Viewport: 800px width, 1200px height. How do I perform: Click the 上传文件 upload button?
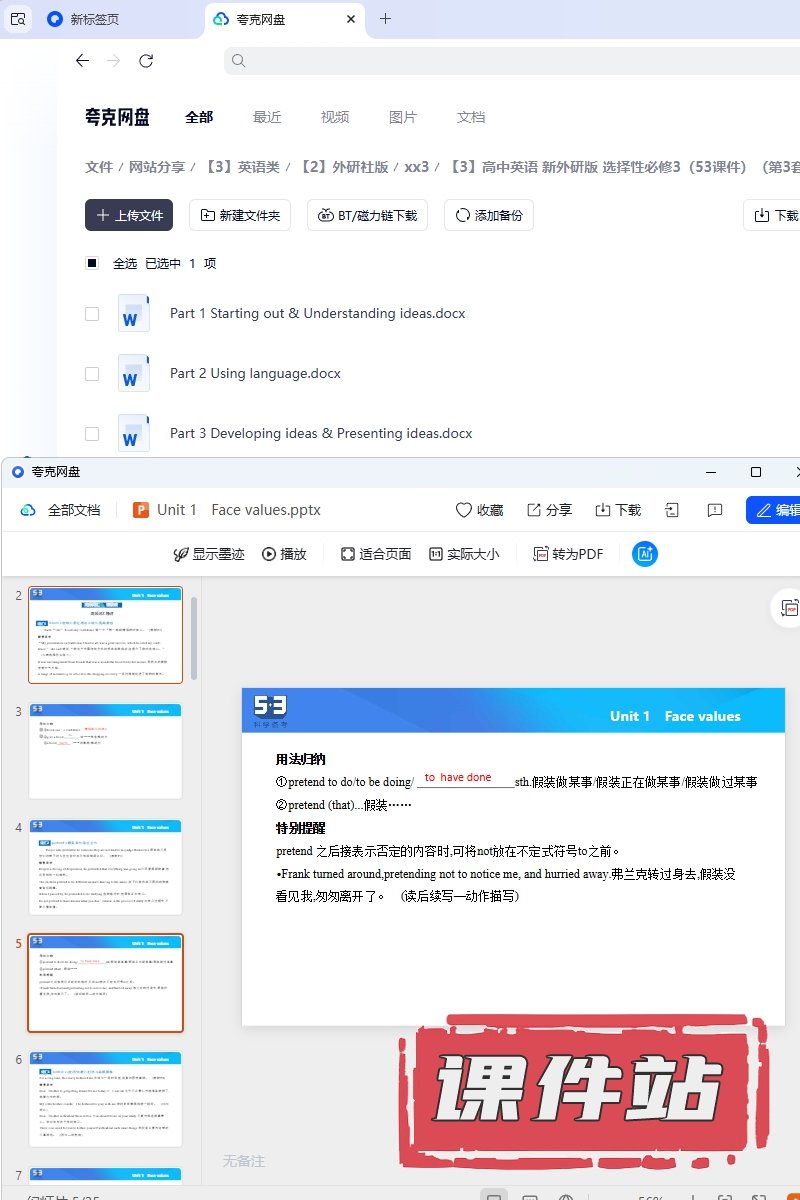coord(129,215)
